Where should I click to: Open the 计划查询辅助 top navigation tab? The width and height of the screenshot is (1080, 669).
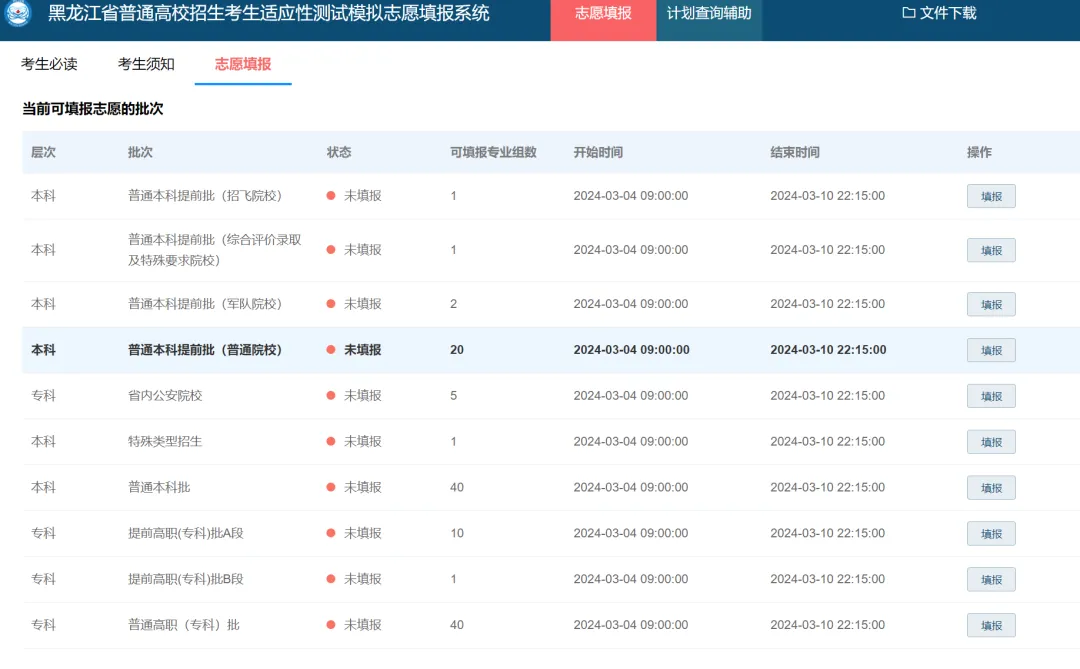(709, 14)
